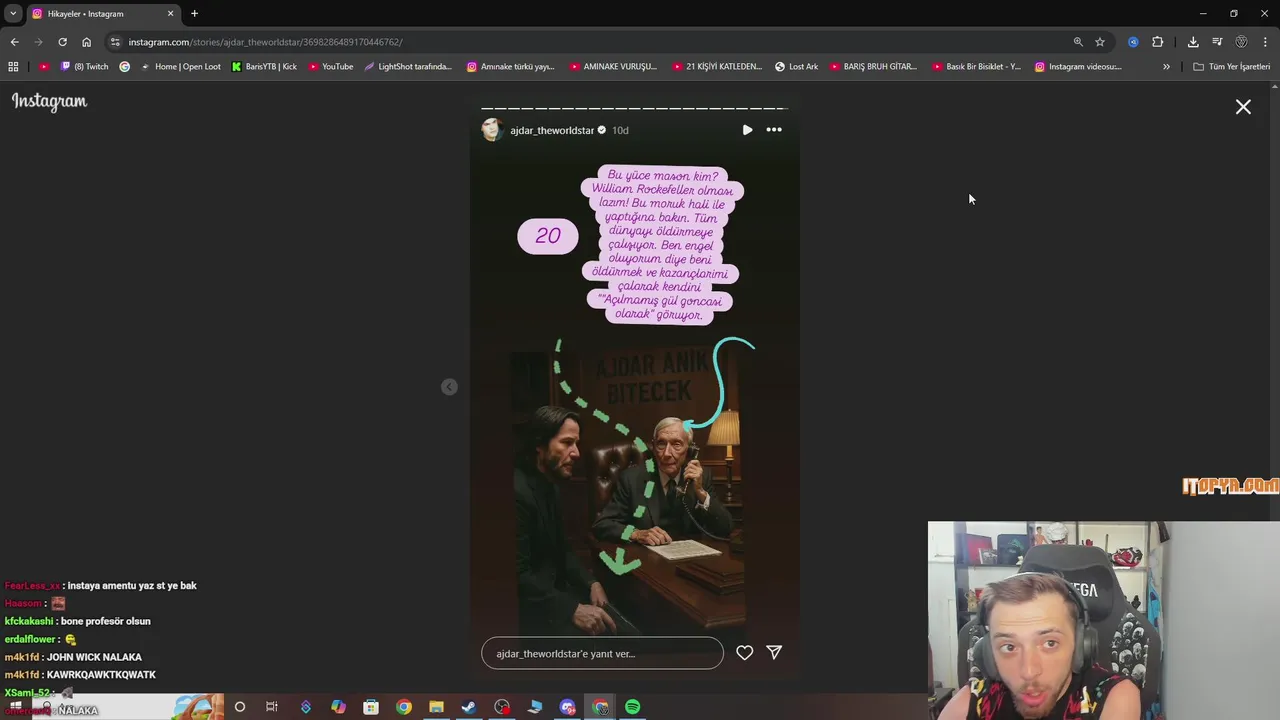Open the 21 KİŞİYİ KATLEDEN bookmark
Viewport: 1280px width, 720px height.
[716, 67]
